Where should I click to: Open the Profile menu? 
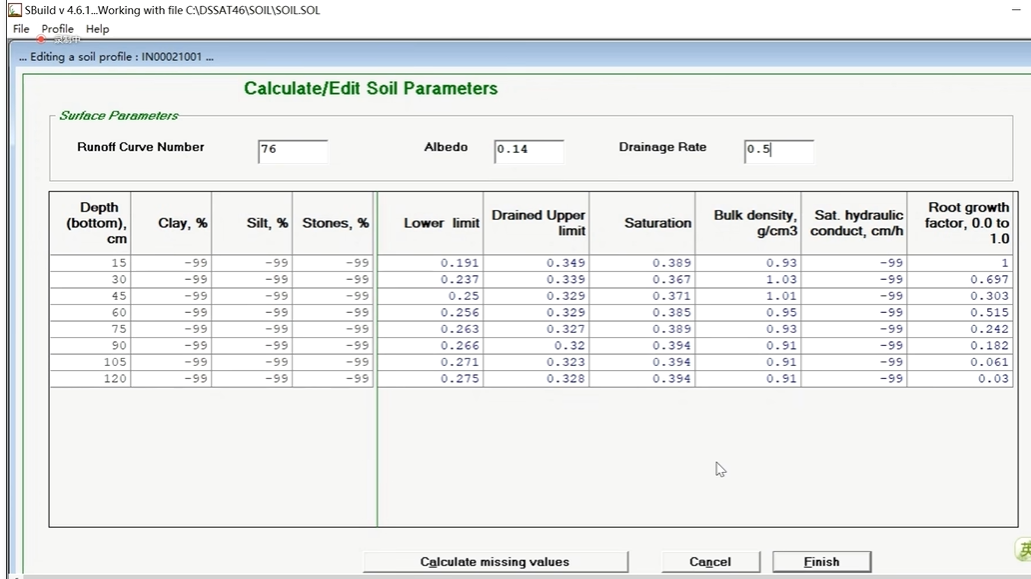[x=57, y=29]
